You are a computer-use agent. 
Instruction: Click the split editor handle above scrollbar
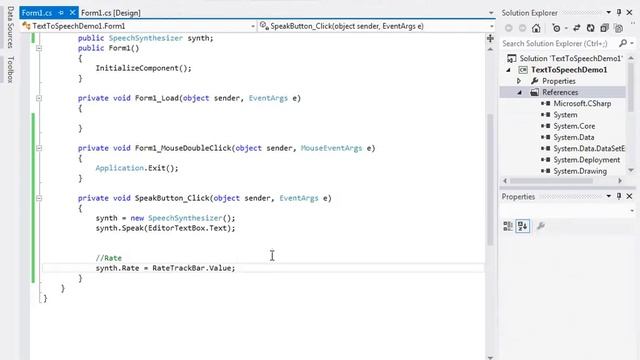pos(490,38)
